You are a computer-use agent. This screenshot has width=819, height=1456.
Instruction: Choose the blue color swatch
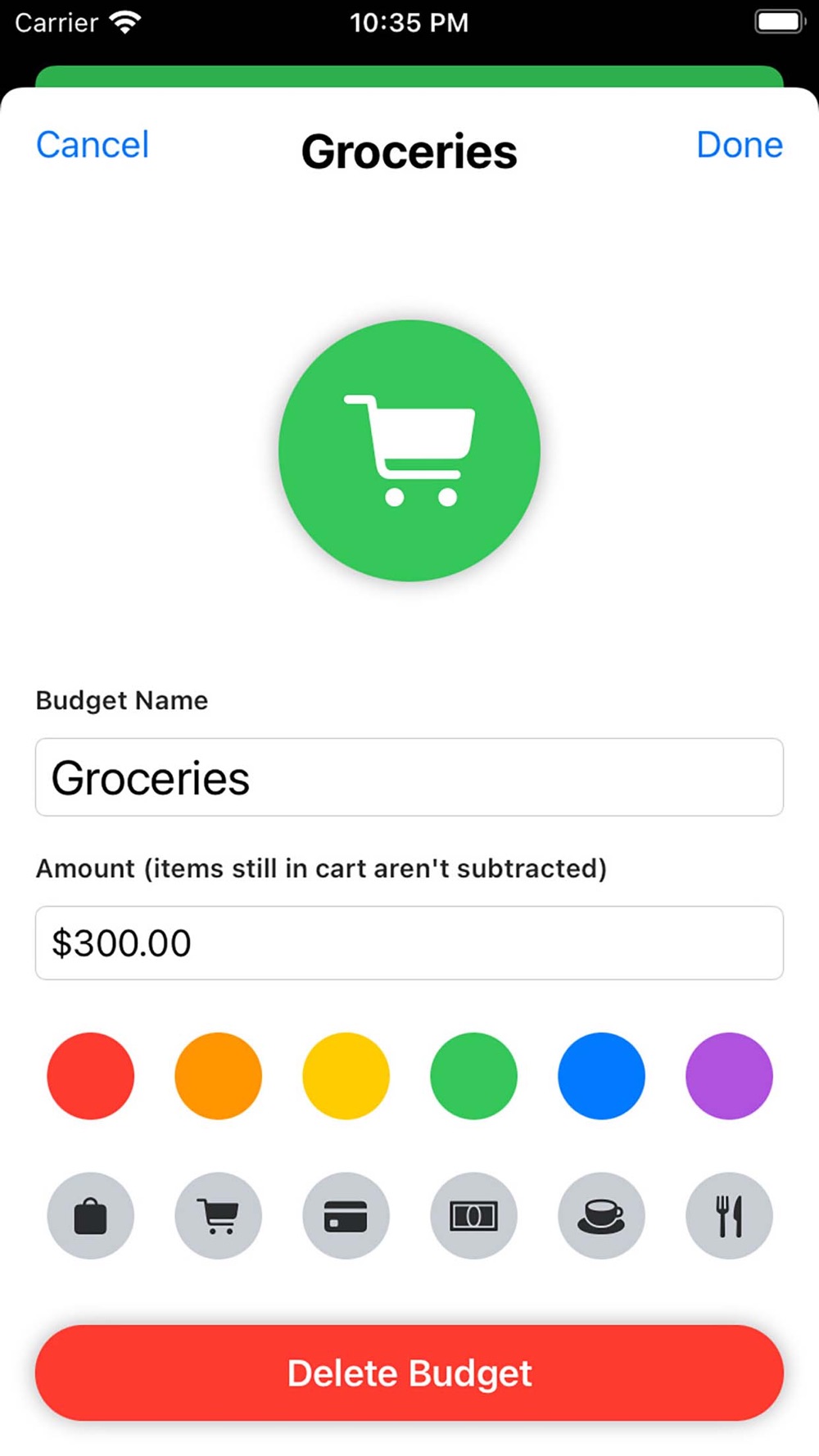click(x=602, y=1076)
